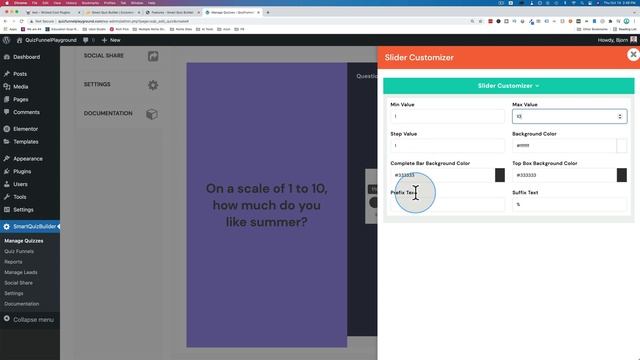Click the Suffix Text input field
Image resolution: width=640 pixels, height=360 pixels.
coord(569,204)
